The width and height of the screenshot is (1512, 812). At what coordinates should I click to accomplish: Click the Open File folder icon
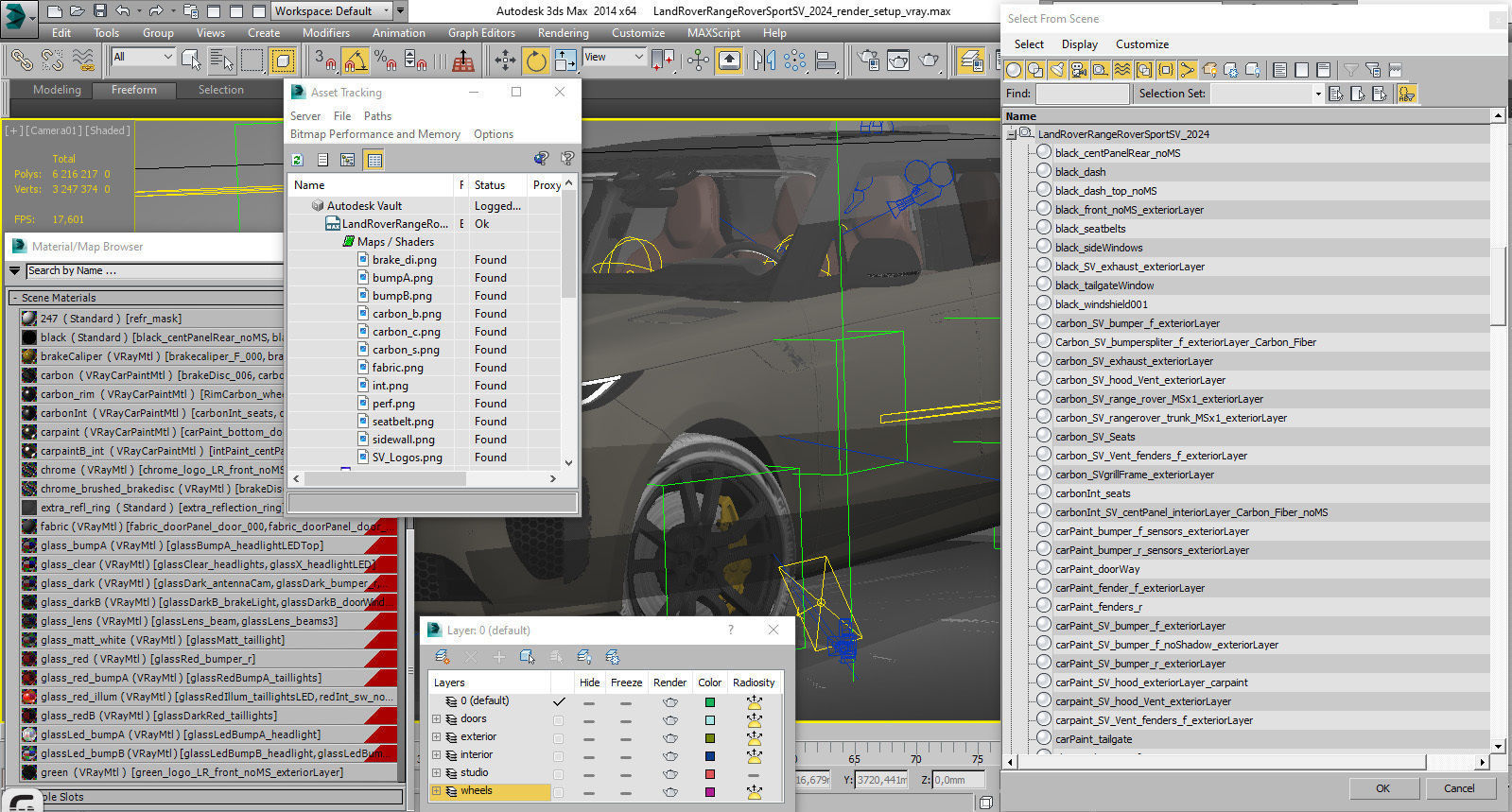tap(78, 11)
